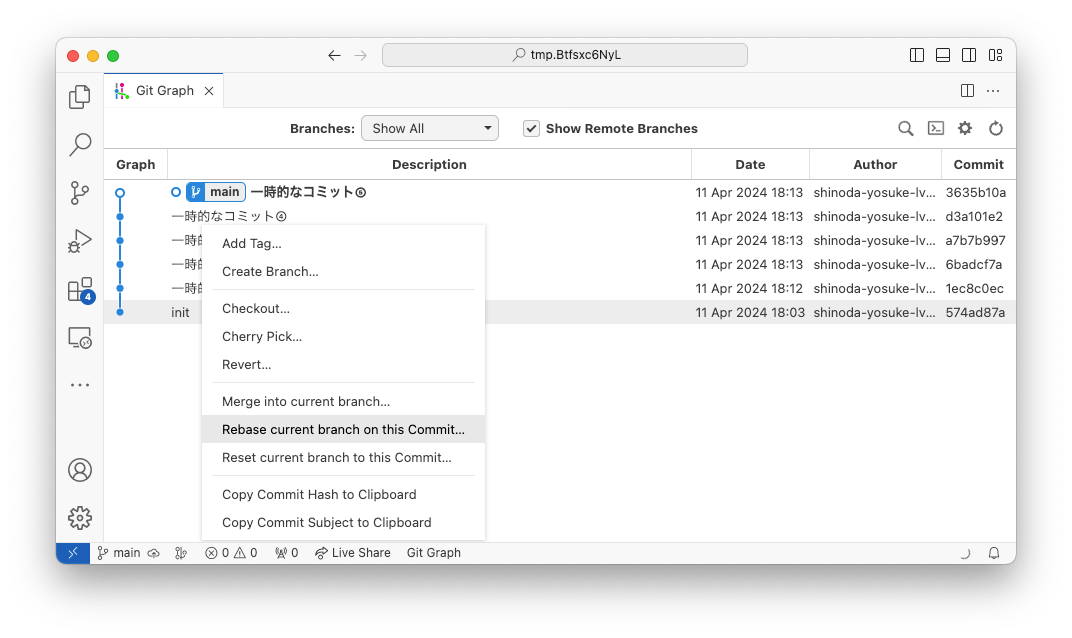The height and width of the screenshot is (638, 1072).
Task: Open the Remote Explorer view
Action: pos(80,338)
